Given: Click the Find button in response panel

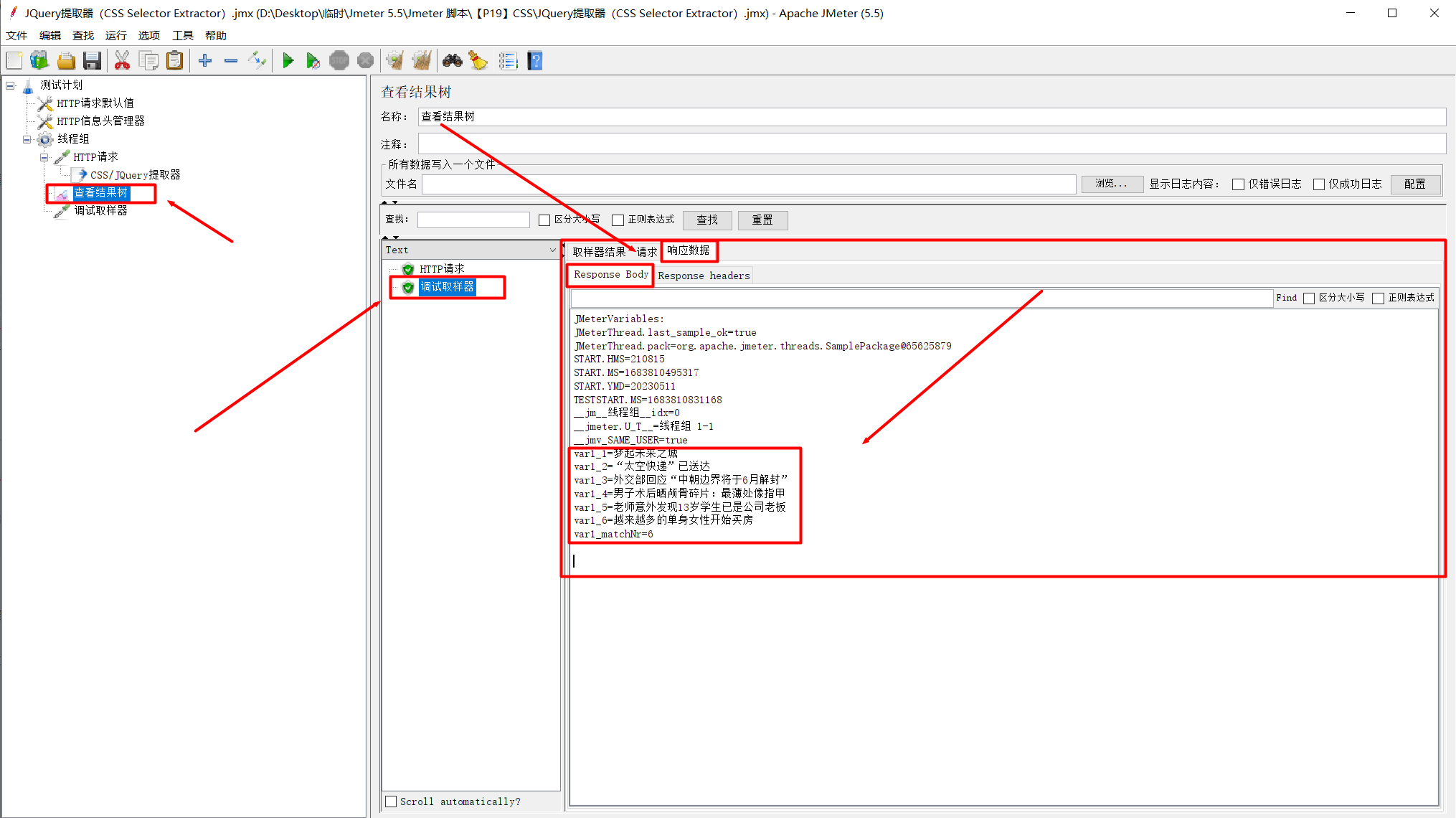Looking at the screenshot, I should 1286,298.
